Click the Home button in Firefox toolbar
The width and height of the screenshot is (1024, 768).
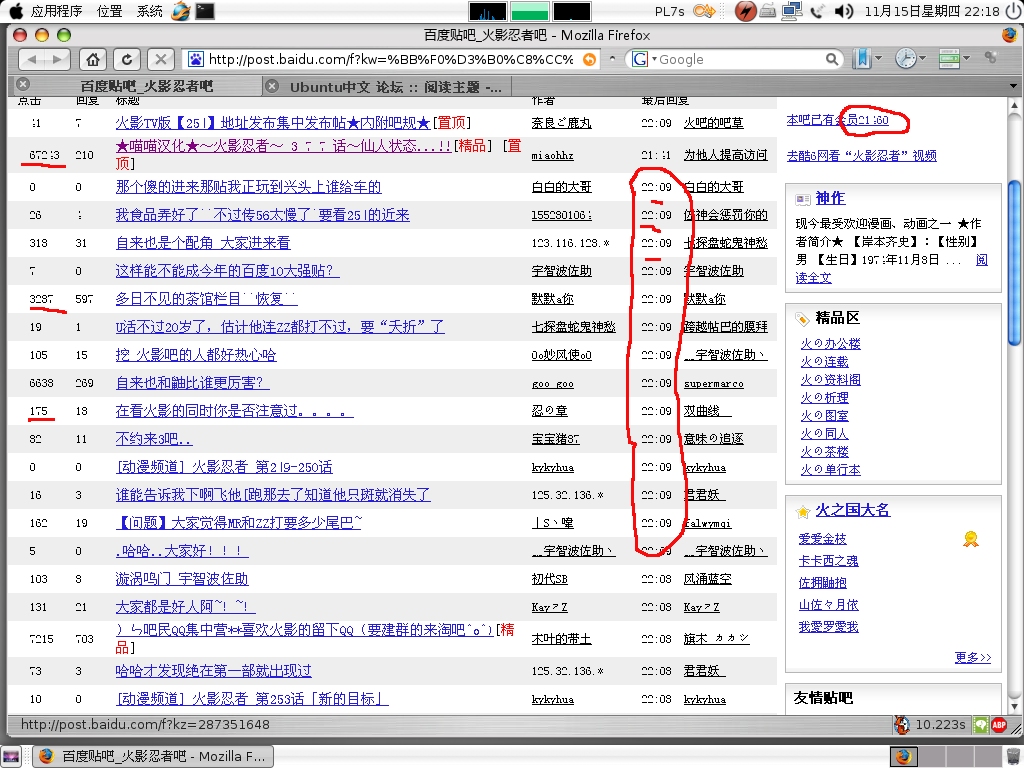point(93,59)
